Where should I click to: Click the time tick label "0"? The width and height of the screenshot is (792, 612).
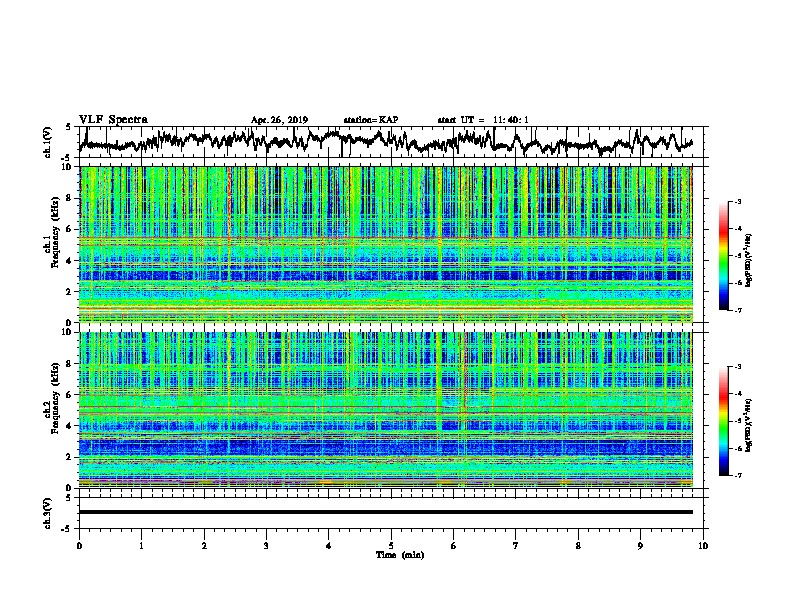tap(79, 546)
